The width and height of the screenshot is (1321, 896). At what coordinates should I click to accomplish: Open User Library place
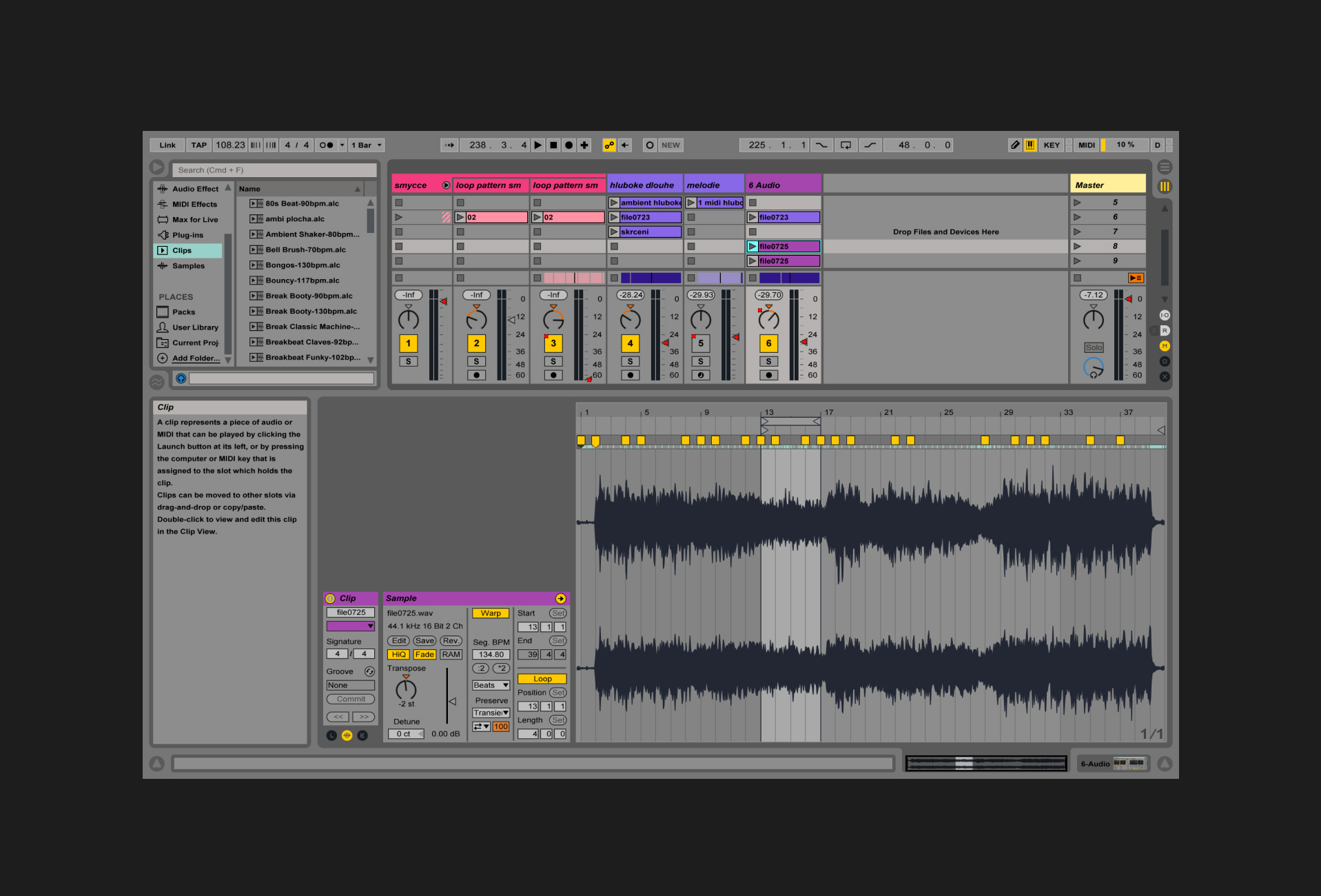(188, 327)
